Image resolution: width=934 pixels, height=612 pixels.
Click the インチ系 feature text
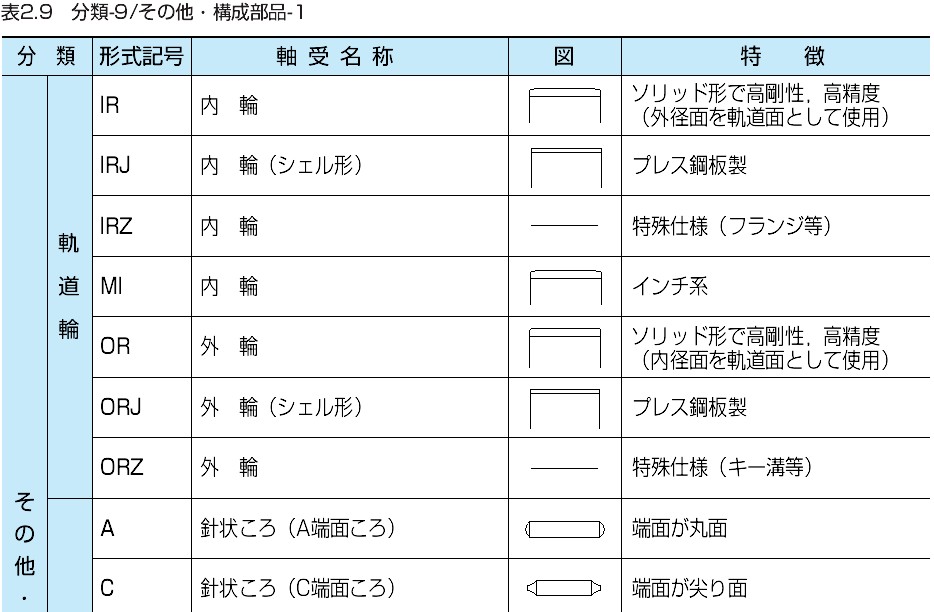click(670, 287)
